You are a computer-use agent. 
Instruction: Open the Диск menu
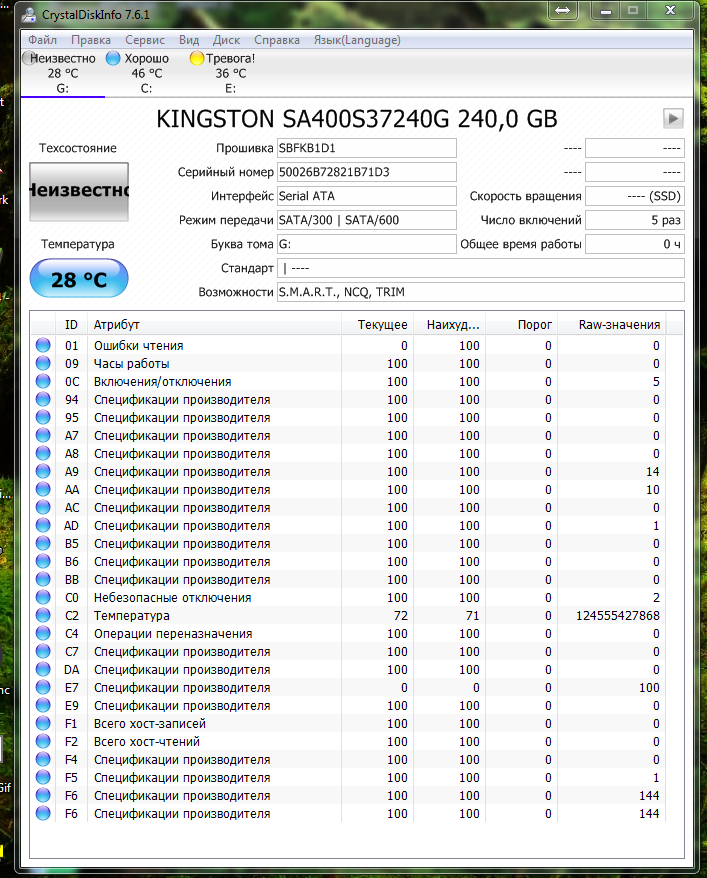[226, 40]
